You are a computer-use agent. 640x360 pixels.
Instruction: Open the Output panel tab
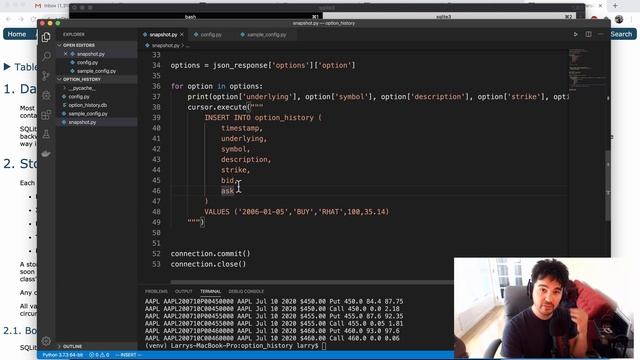click(x=184, y=291)
